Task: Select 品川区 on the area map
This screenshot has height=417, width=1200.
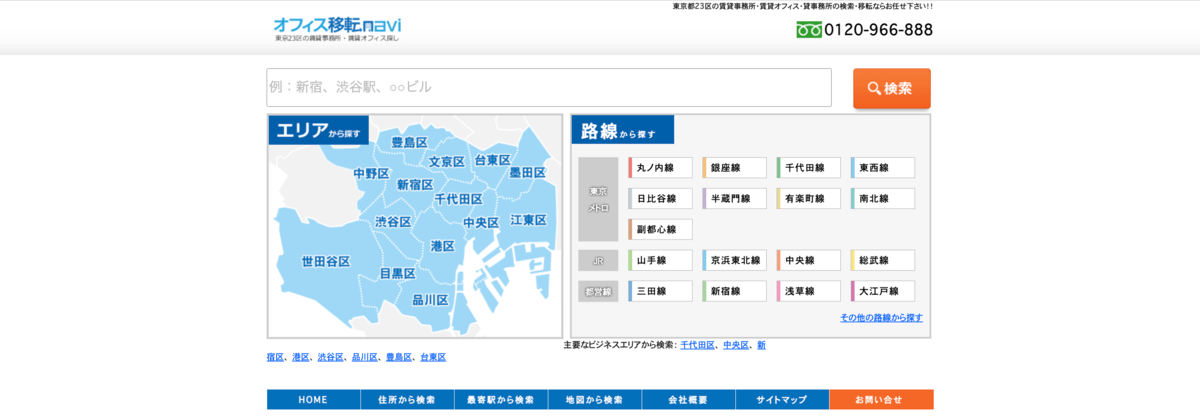Action: click(x=430, y=299)
